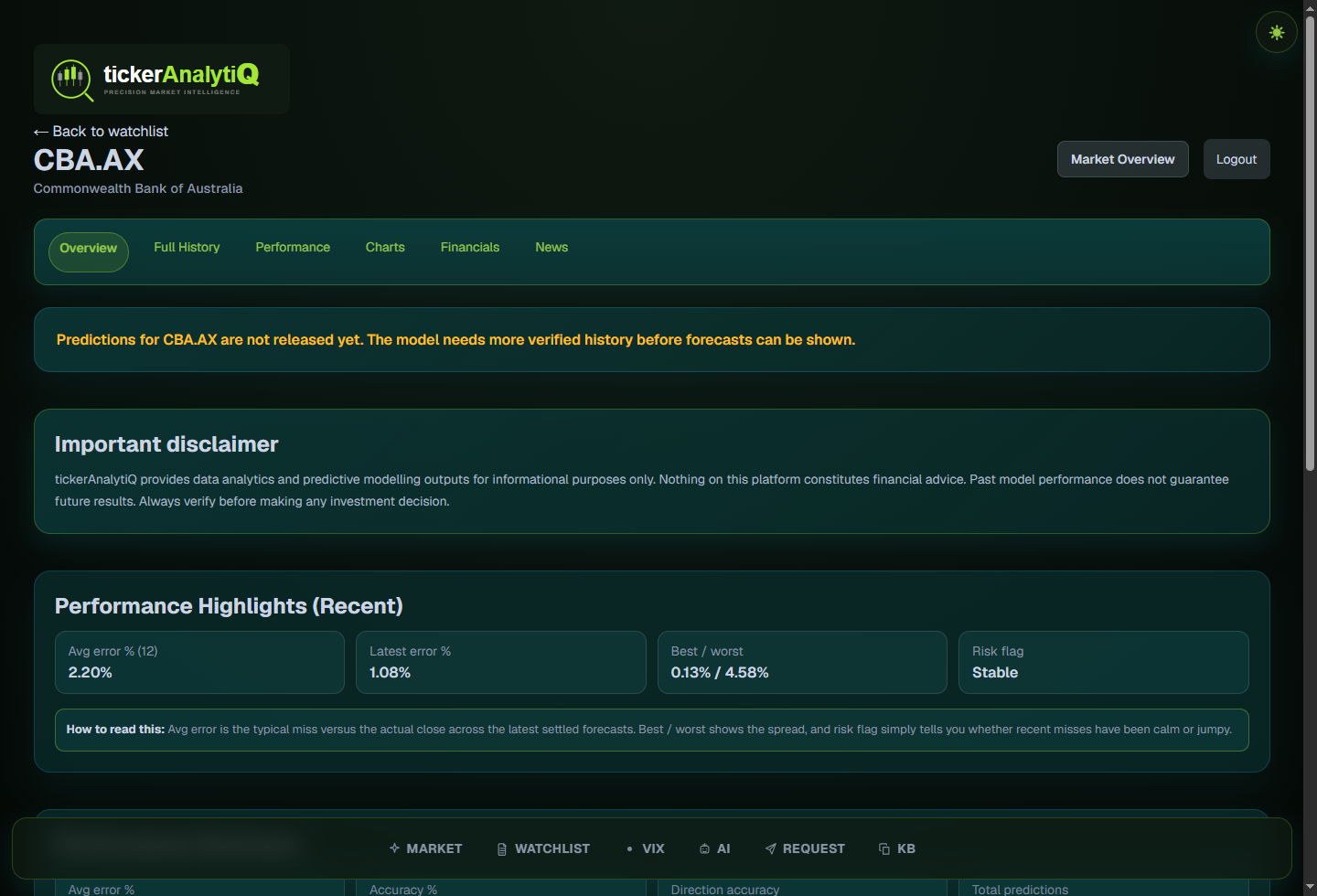Click the How to read this note
Screen dimensions: 1317x896
pos(652,730)
